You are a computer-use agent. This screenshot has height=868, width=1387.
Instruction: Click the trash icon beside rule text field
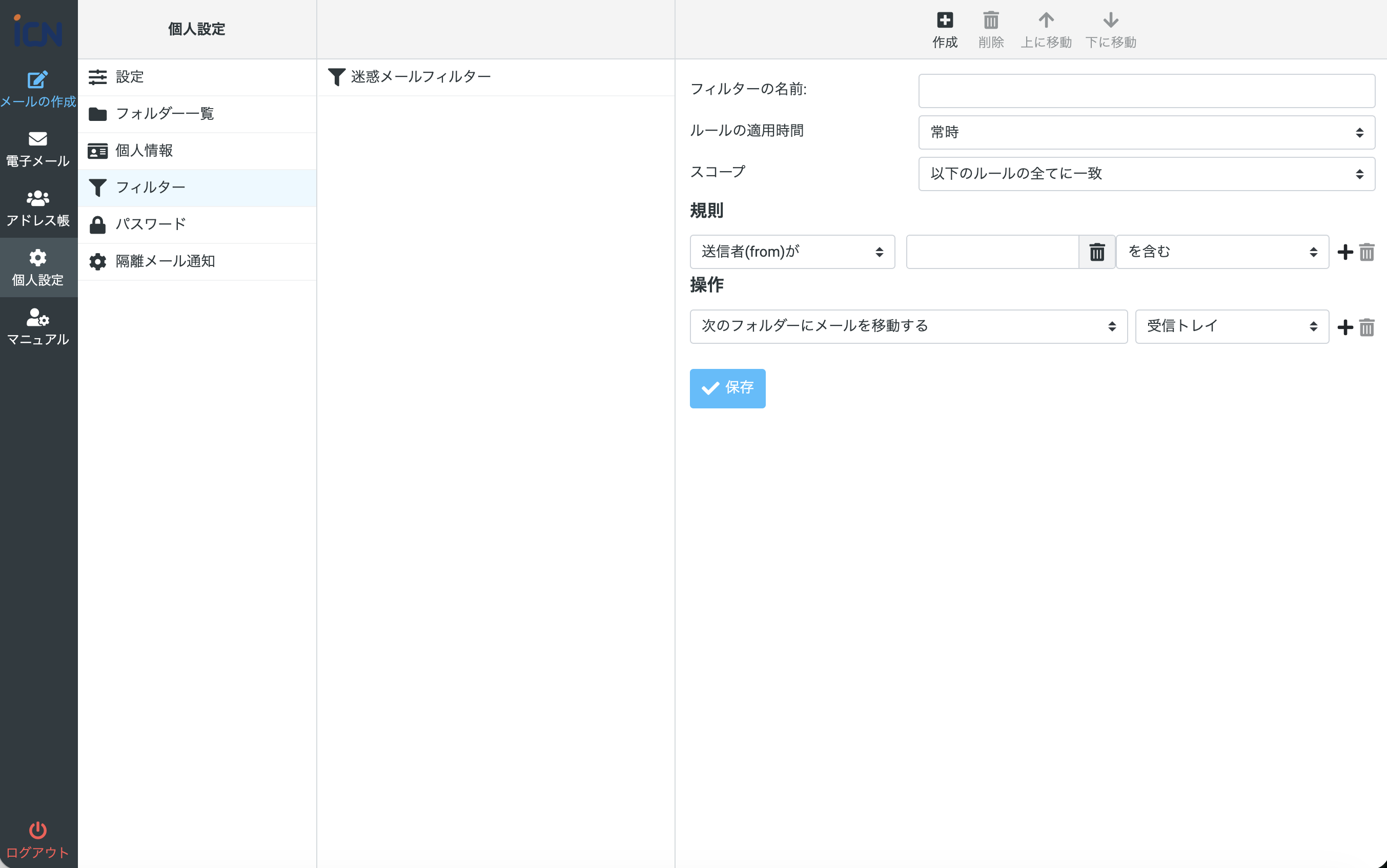[x=1096, y=252]
